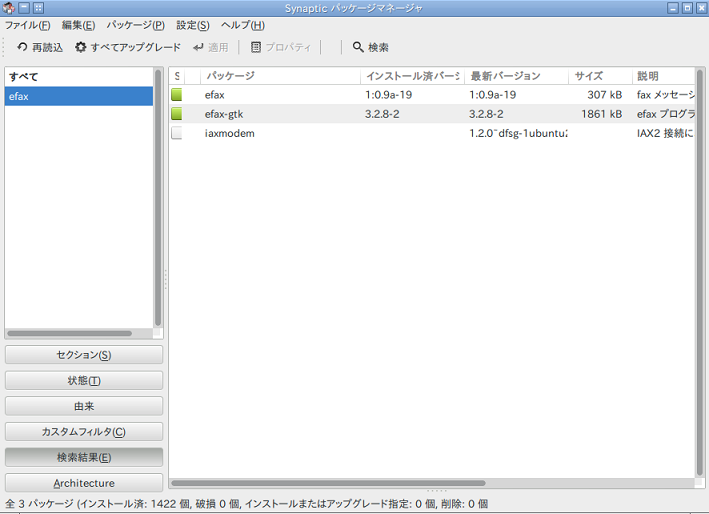Select the efax package name in table
The image size is (709, 514).
(214, 95)
